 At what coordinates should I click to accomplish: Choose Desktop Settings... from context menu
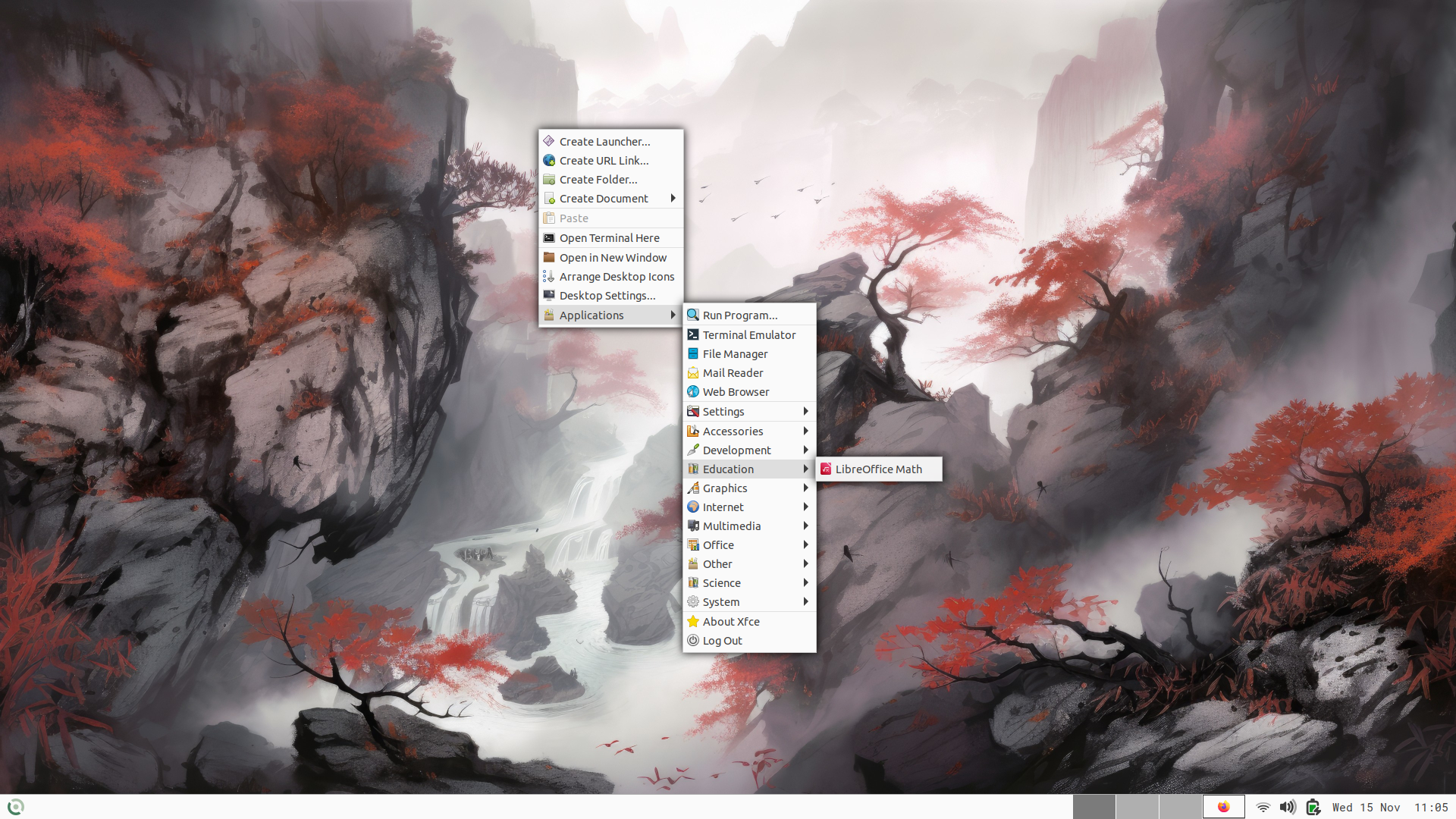point(607,296)
